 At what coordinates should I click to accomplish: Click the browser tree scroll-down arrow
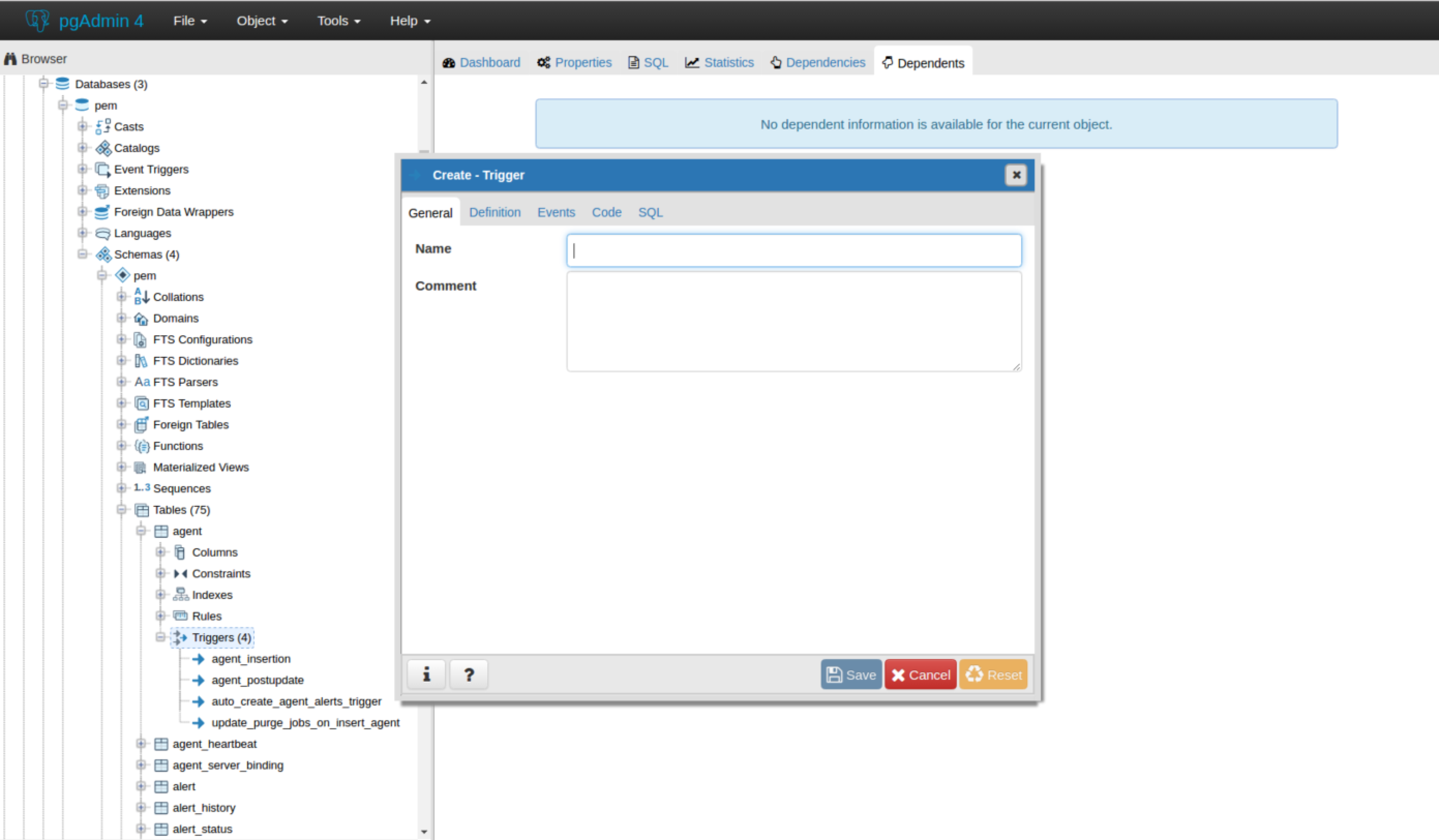[424, 831]
